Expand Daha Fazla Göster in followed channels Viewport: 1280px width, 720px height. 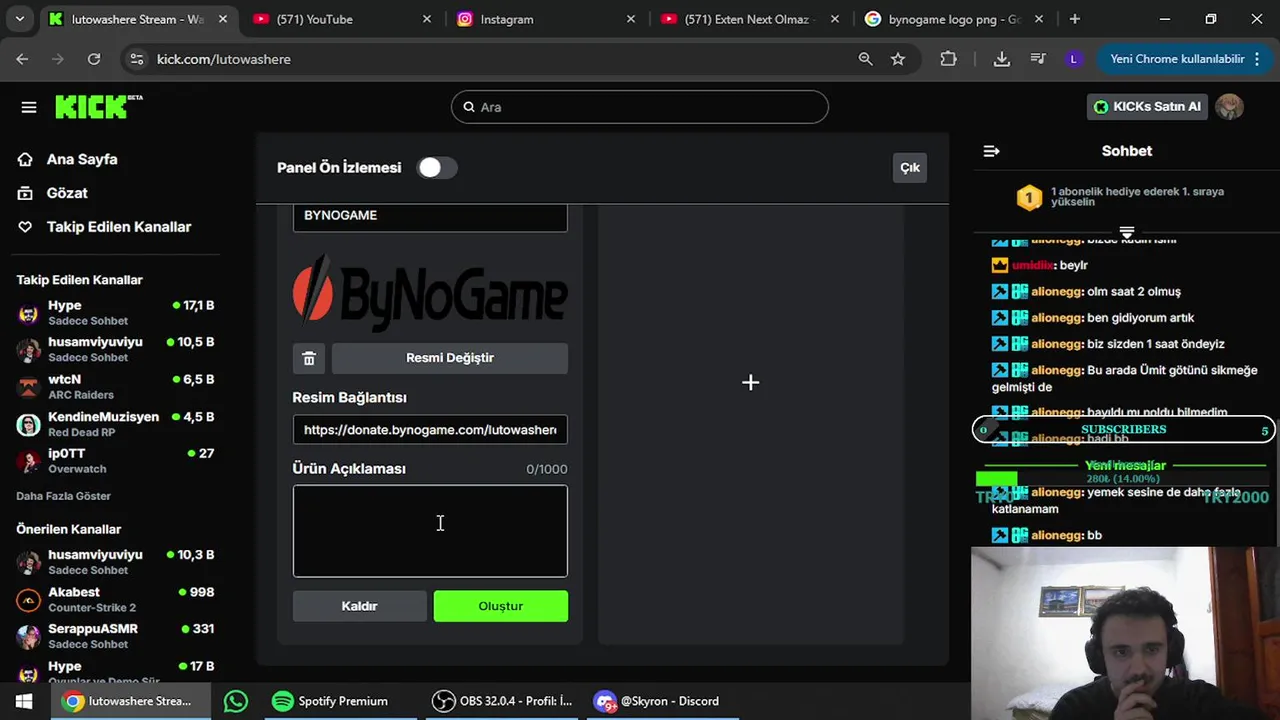click(63, 496)
